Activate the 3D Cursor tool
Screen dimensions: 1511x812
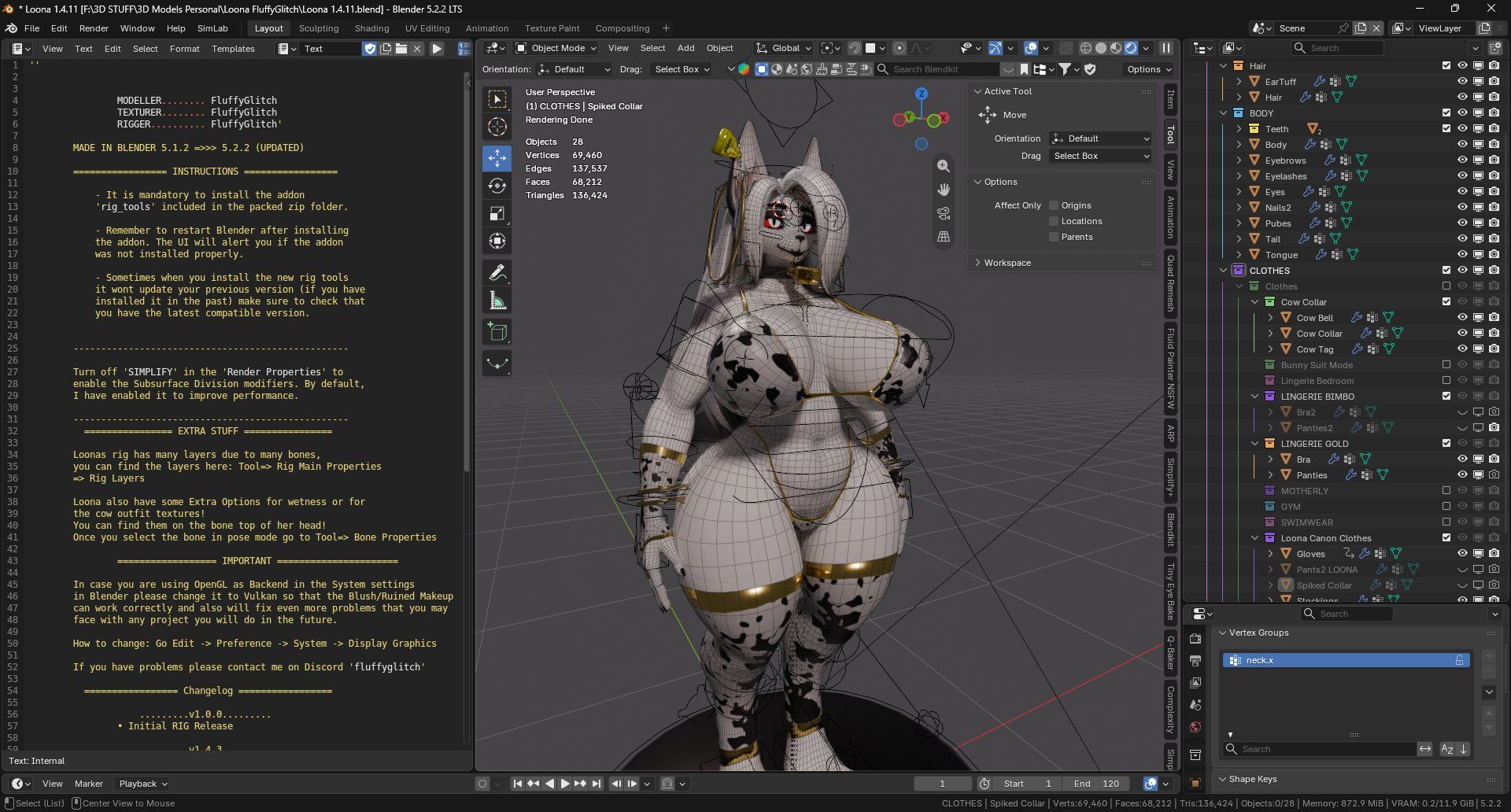coord(497,127)
